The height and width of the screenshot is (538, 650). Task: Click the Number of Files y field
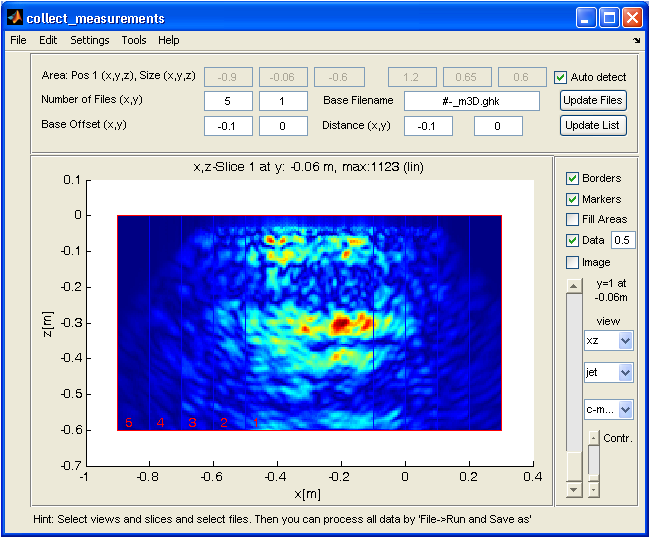click(283, 101)
